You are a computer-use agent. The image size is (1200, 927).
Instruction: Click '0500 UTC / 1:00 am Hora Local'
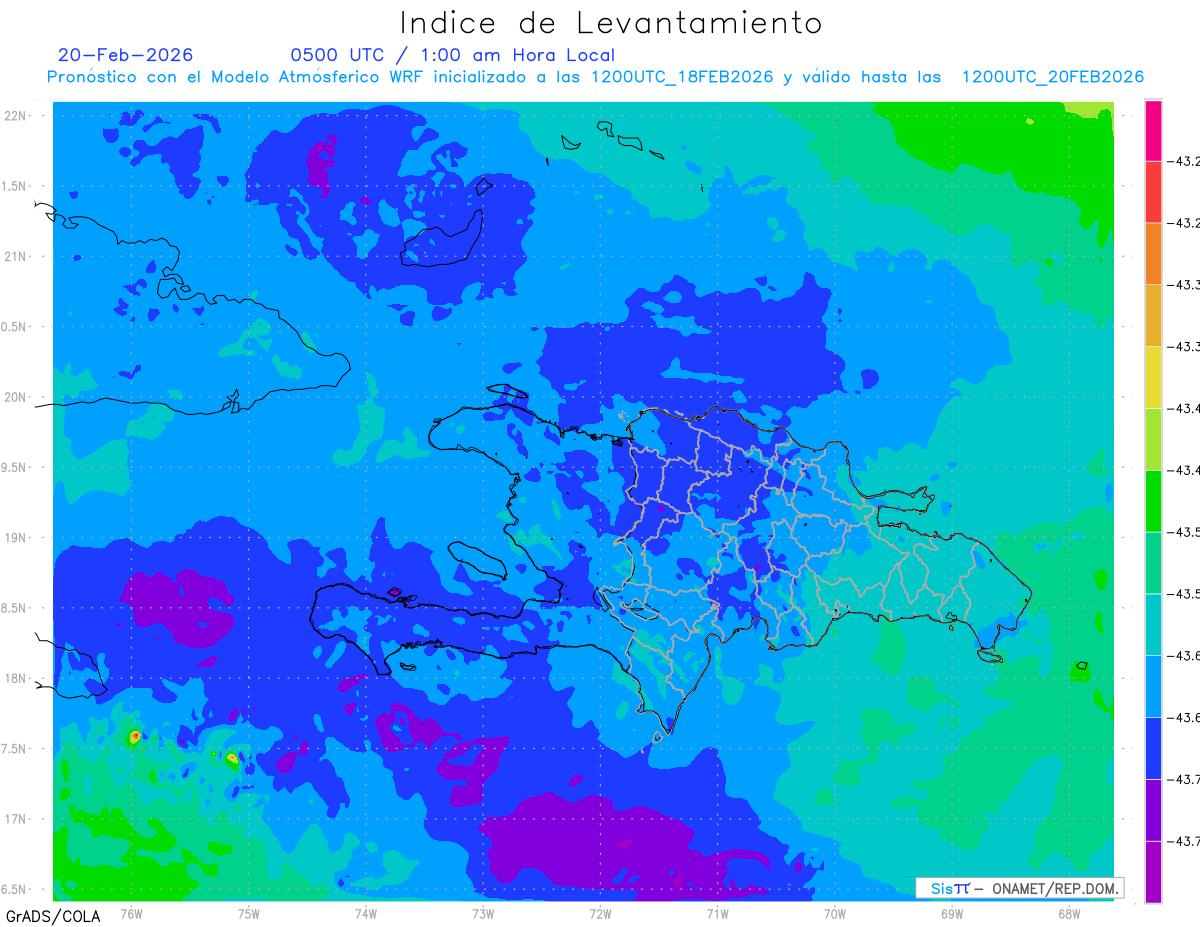pos(453,55)
